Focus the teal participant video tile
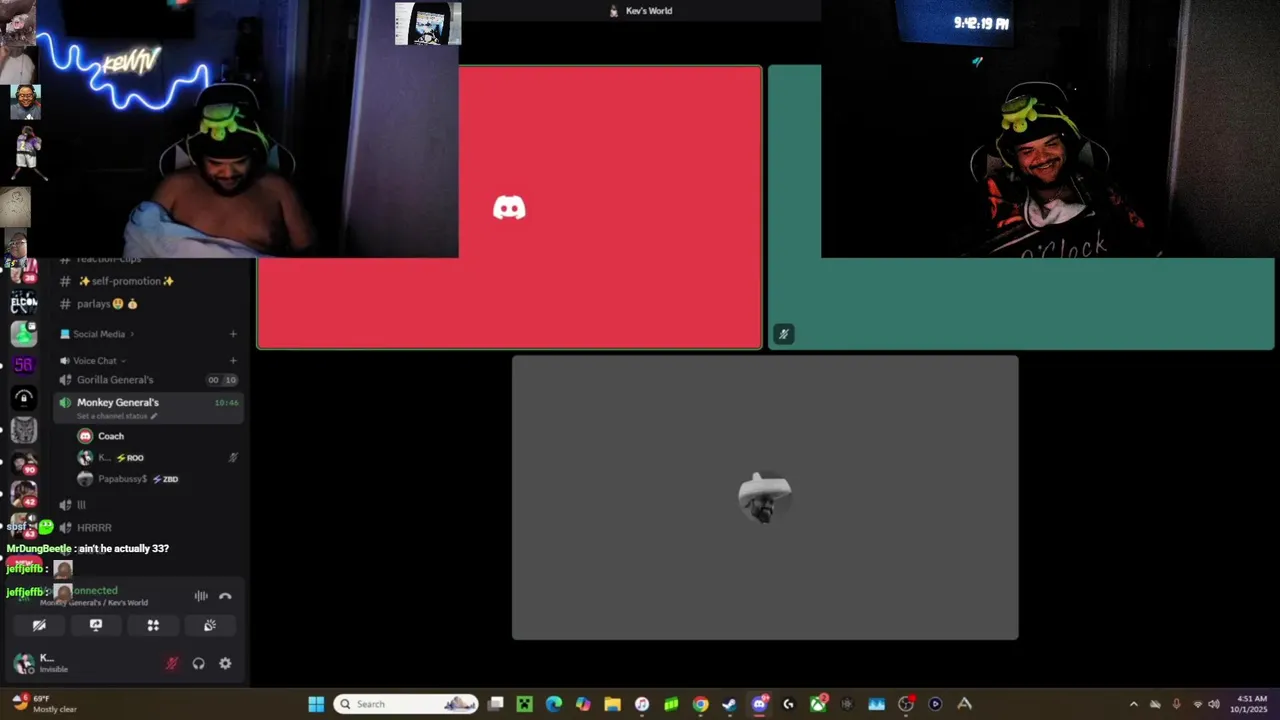This screenshot has height=720, width=1280. (x=1021, y=208)
